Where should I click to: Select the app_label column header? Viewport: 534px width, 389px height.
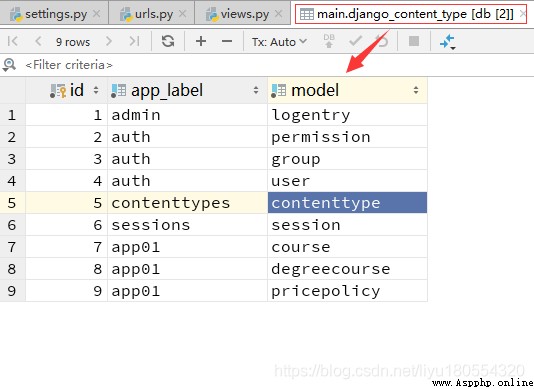click(188, 90)
